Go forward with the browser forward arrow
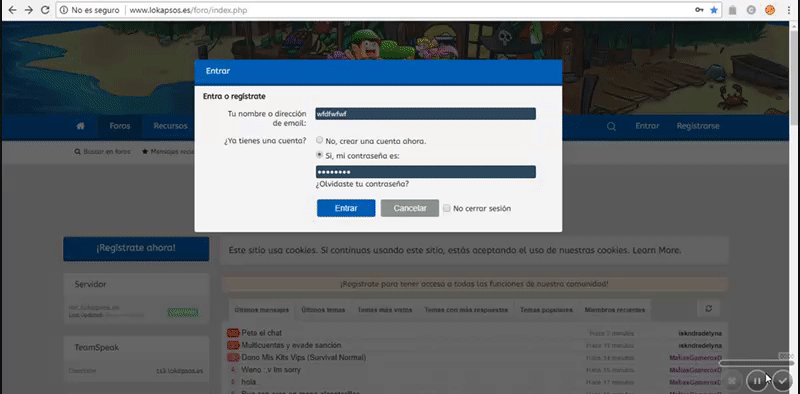Screen dimensions: 800x394 (29, 10)
